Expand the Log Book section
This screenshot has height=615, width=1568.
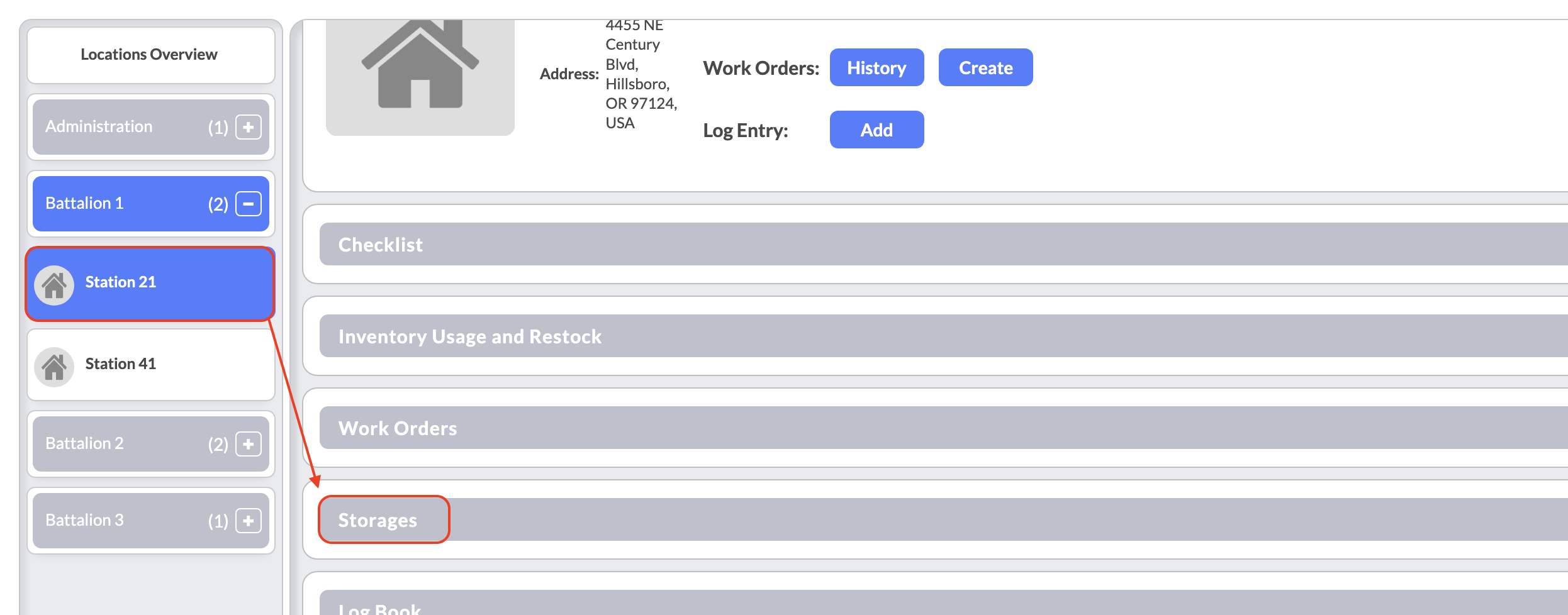point(943,602)
